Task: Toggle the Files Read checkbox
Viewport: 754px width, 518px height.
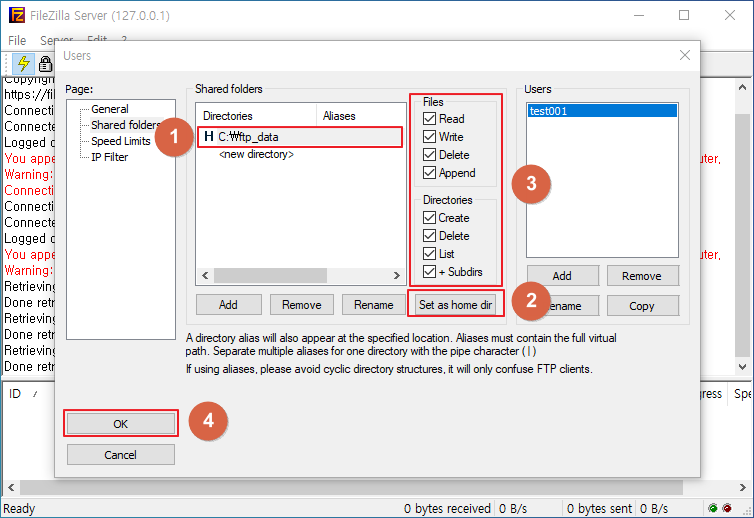Action: [x=429, y=119]
